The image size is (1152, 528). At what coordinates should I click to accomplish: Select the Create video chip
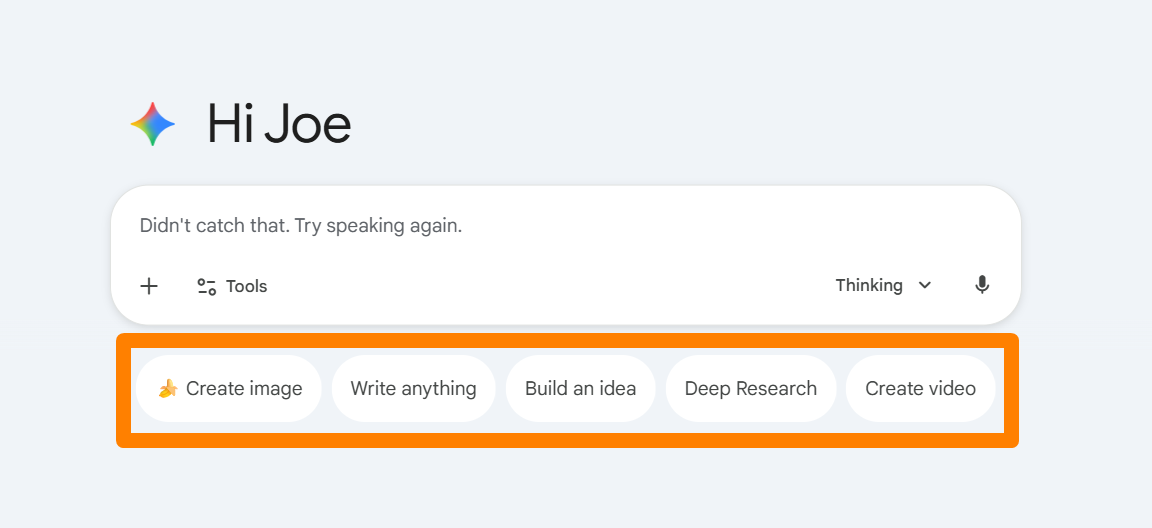click(920, 389)
